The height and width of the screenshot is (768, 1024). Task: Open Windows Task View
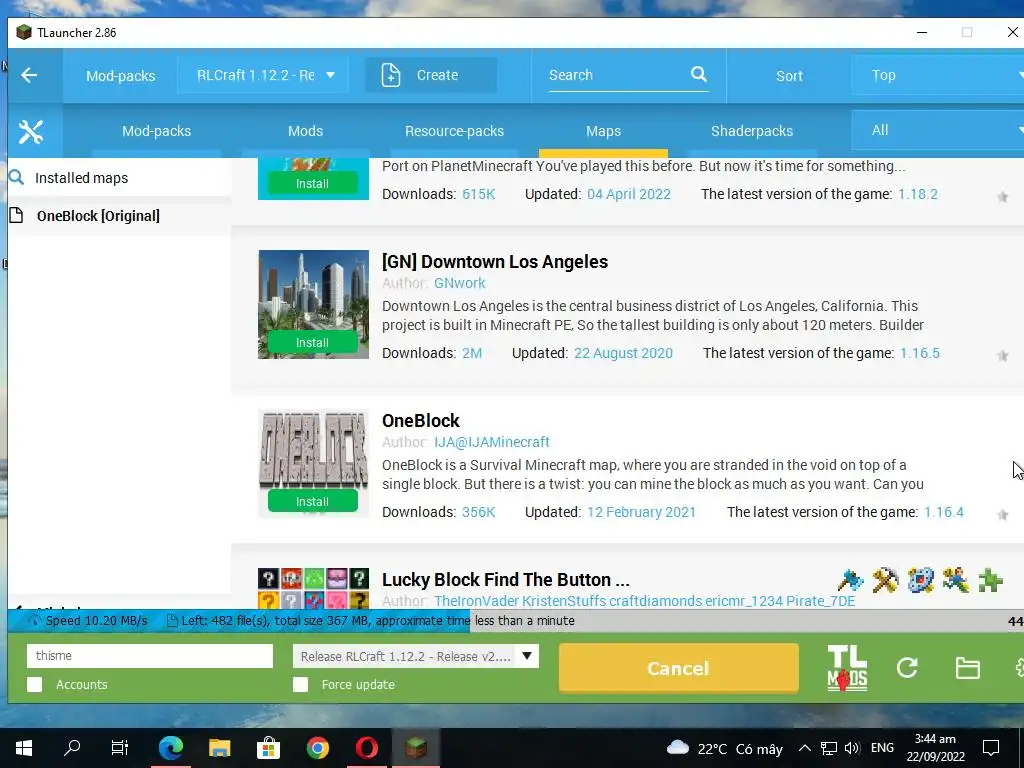tap(120, 748)
